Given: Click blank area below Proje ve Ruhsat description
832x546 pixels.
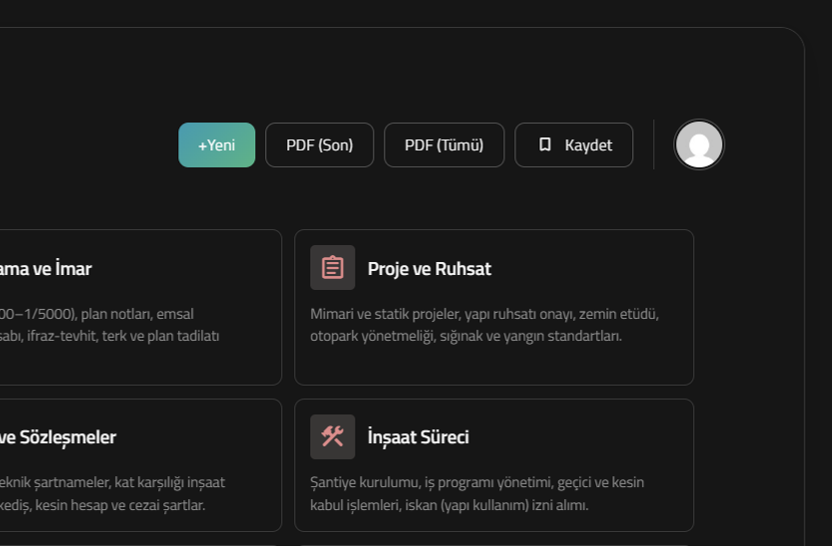Looking at the screenshot, I should [494, 365].
